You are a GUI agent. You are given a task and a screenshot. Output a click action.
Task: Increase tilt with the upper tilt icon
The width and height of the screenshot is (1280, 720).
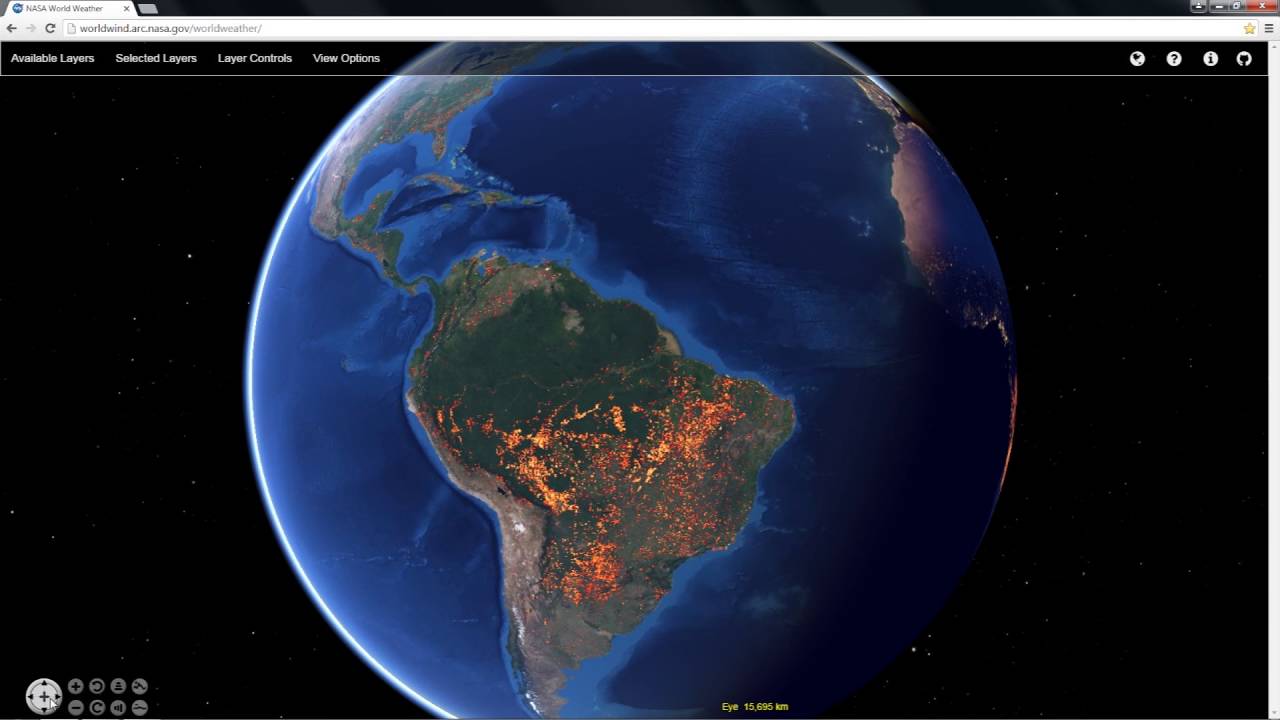[118, 686]
